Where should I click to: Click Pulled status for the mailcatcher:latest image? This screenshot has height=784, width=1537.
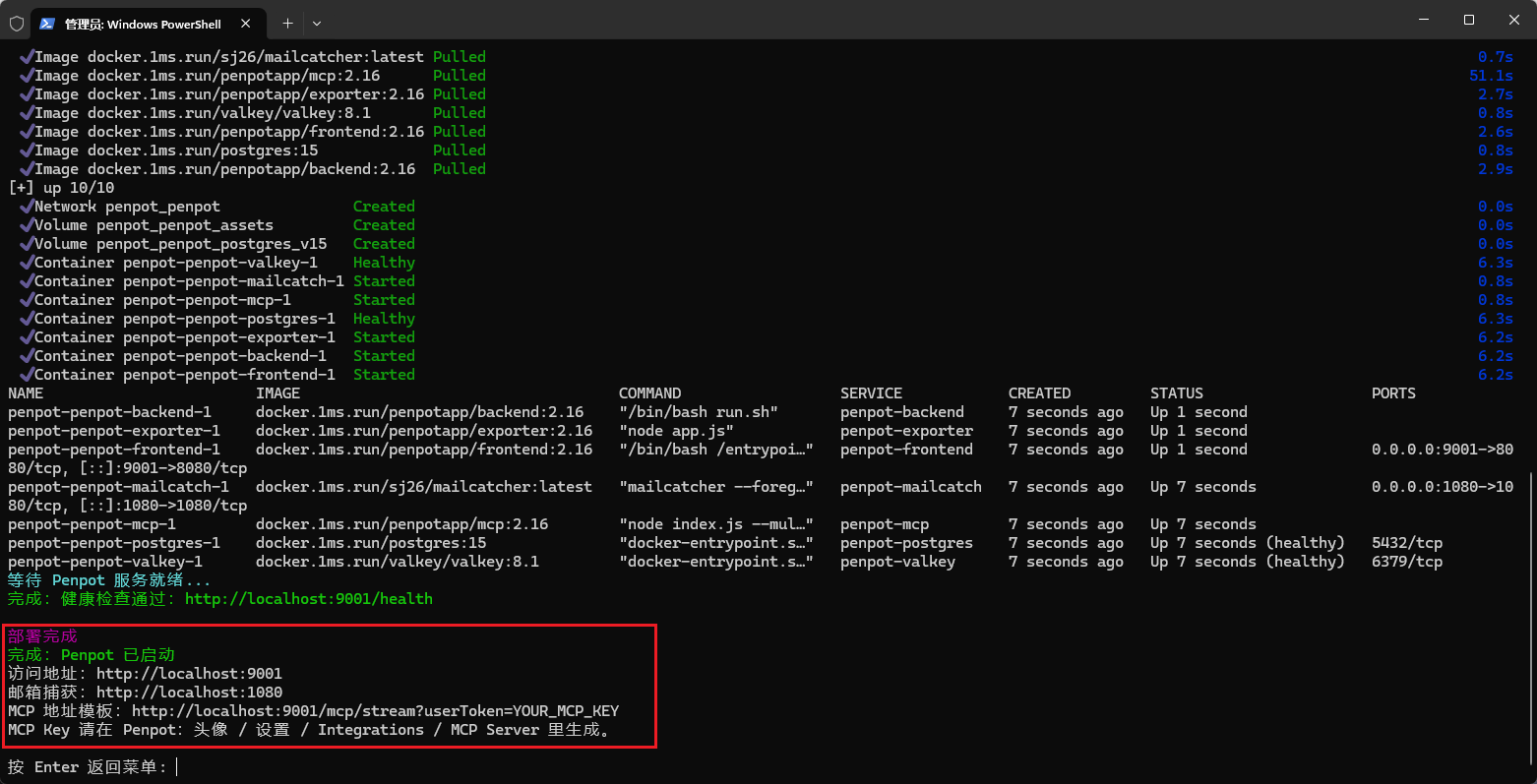click(460, 57)
